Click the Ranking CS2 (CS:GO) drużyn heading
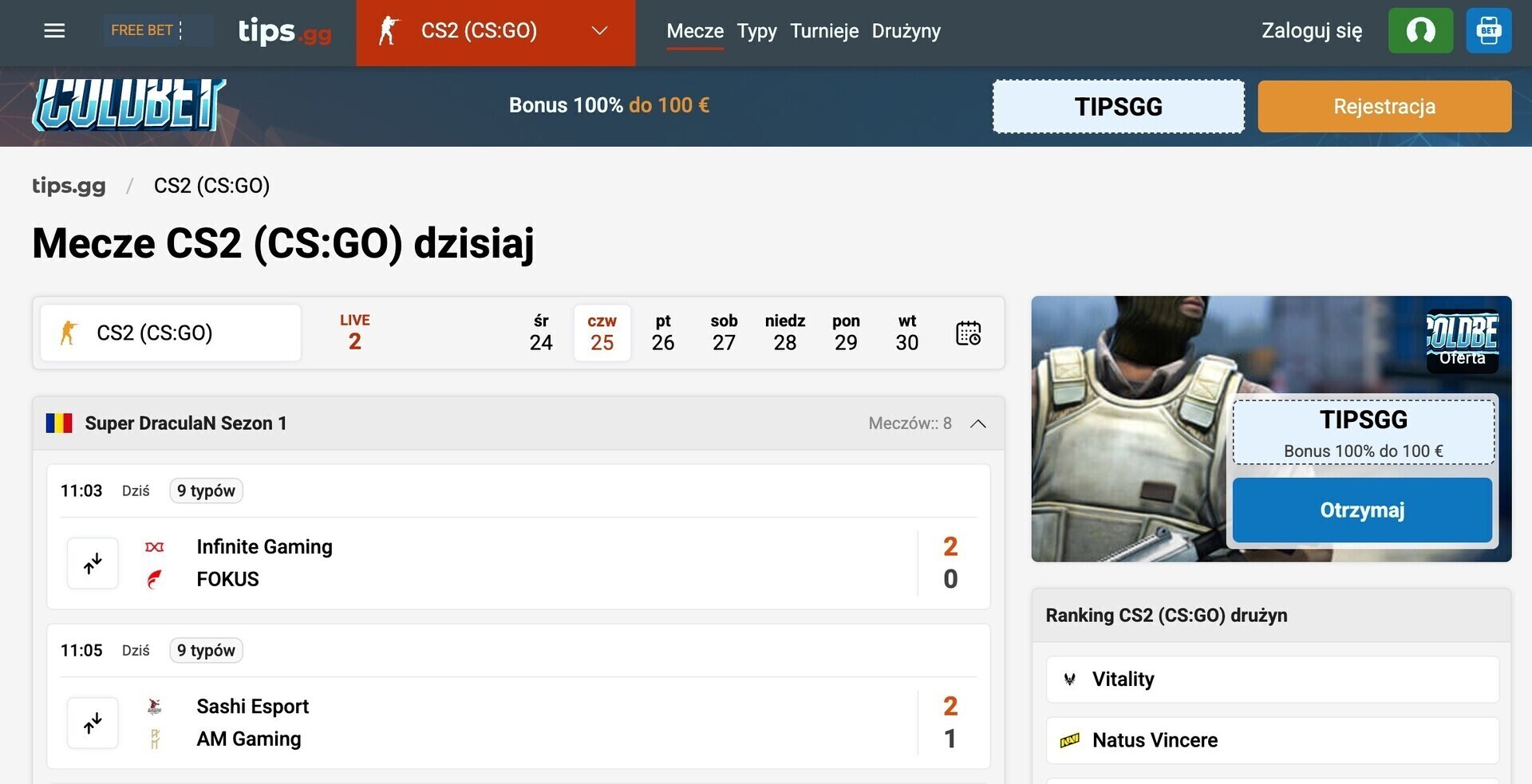The width and height of the screenshot is (1532, 784). click(1166, 616)
